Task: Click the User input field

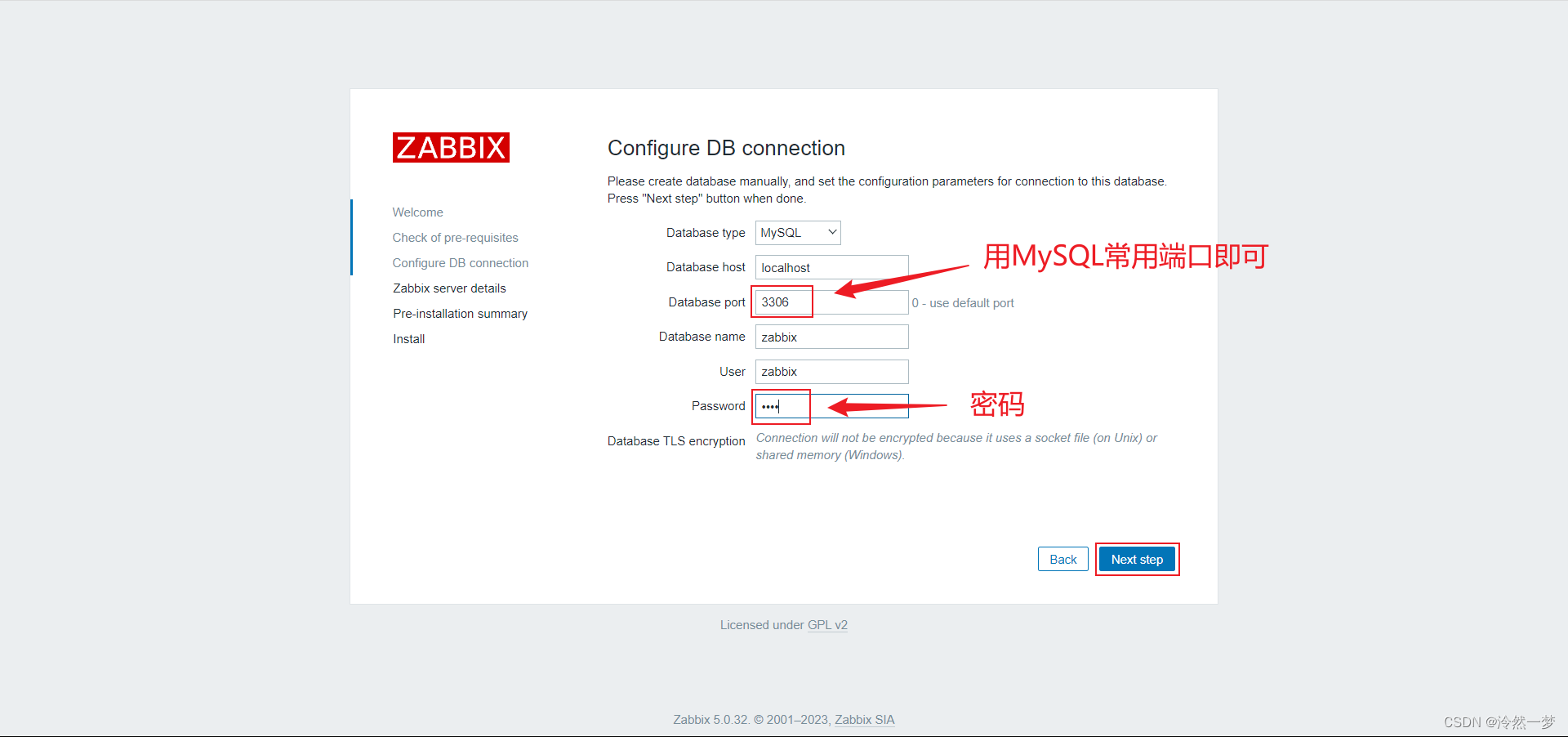Action: point(831,372)
